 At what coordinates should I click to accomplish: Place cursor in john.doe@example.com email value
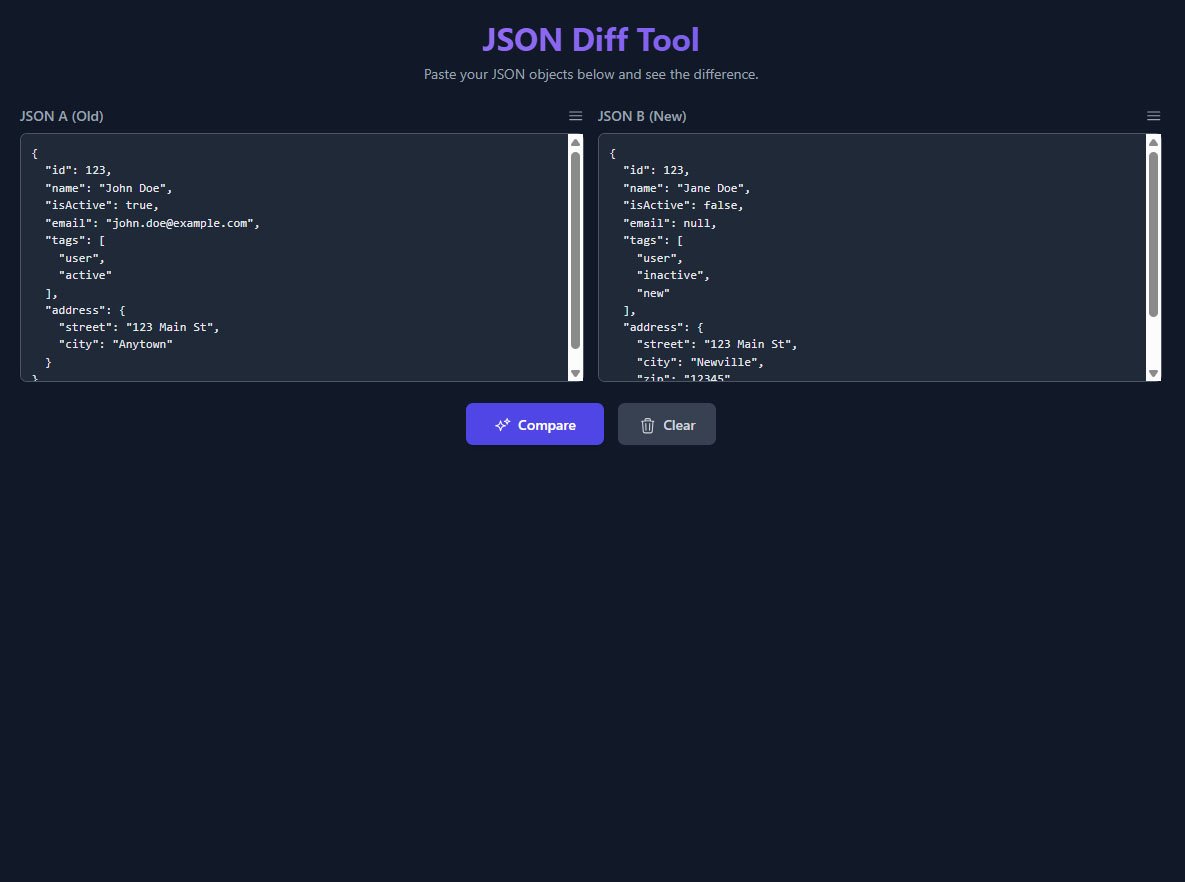tap(180, 223)
